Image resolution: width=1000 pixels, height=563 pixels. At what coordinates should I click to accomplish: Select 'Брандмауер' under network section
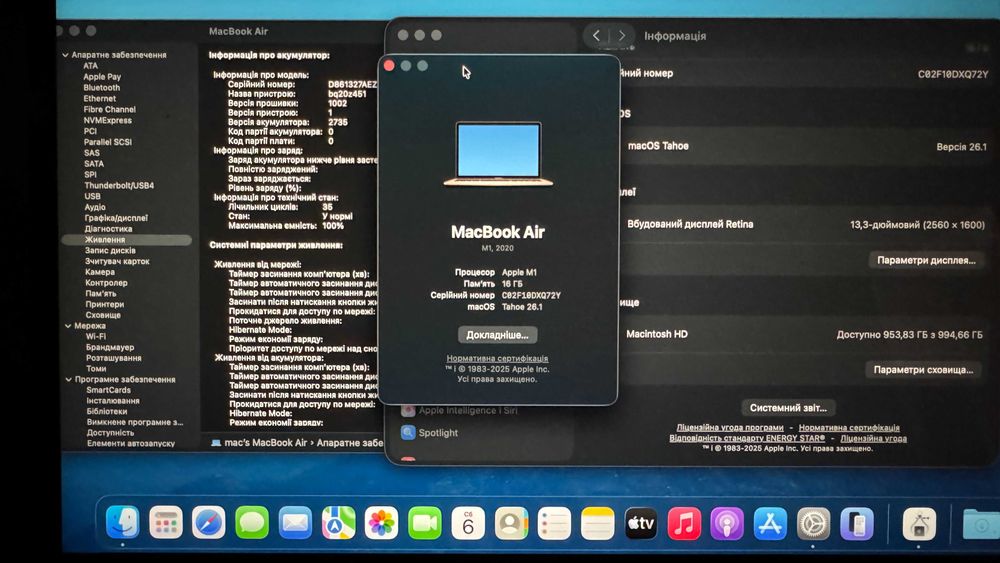tap(110, 347)
